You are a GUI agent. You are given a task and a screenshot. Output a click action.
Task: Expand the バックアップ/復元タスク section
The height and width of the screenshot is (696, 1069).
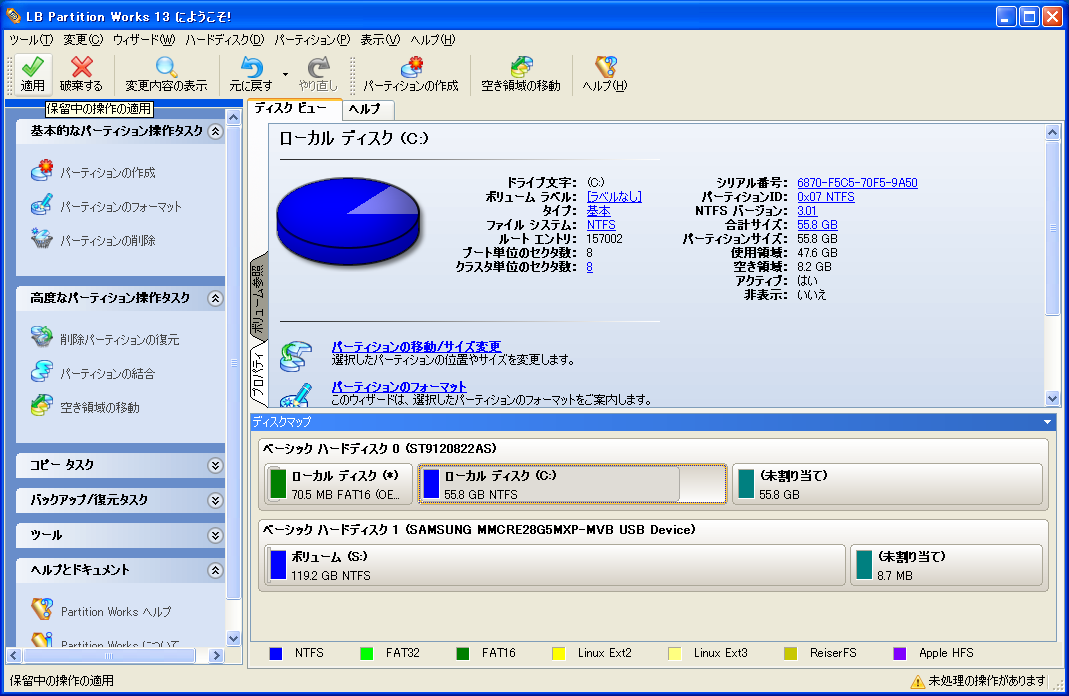(x=215, y=500)
